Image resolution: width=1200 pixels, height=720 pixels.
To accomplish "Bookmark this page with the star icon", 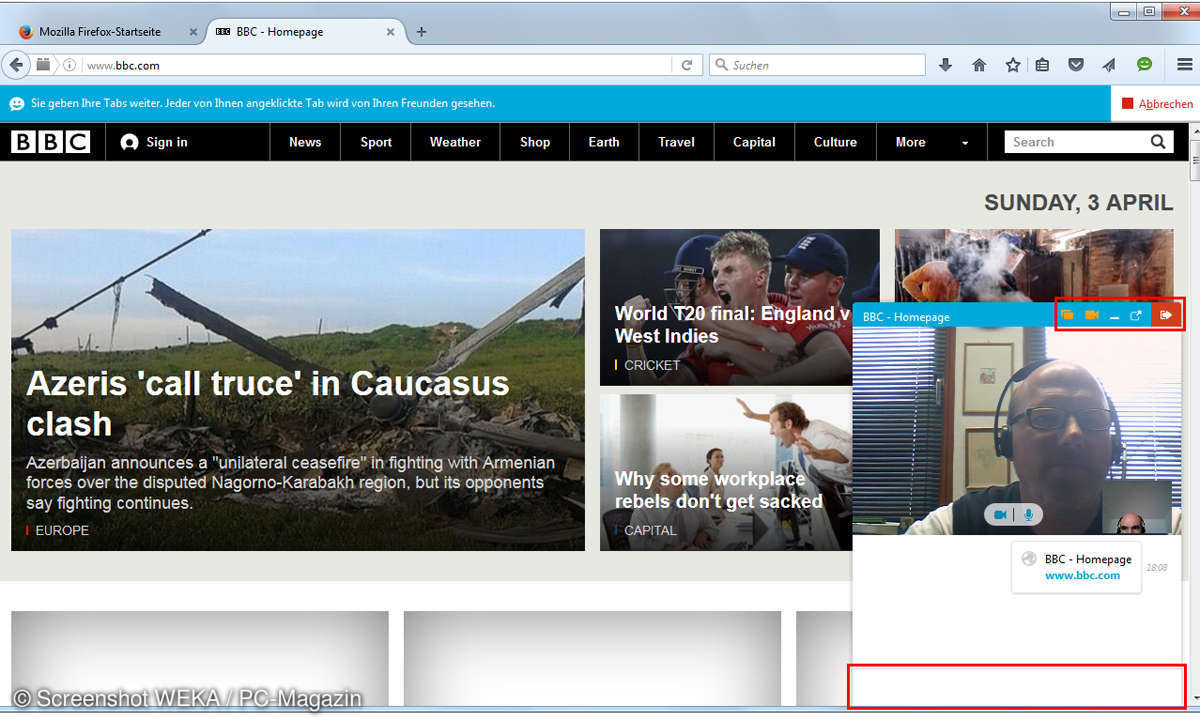I will [1013, 65].
